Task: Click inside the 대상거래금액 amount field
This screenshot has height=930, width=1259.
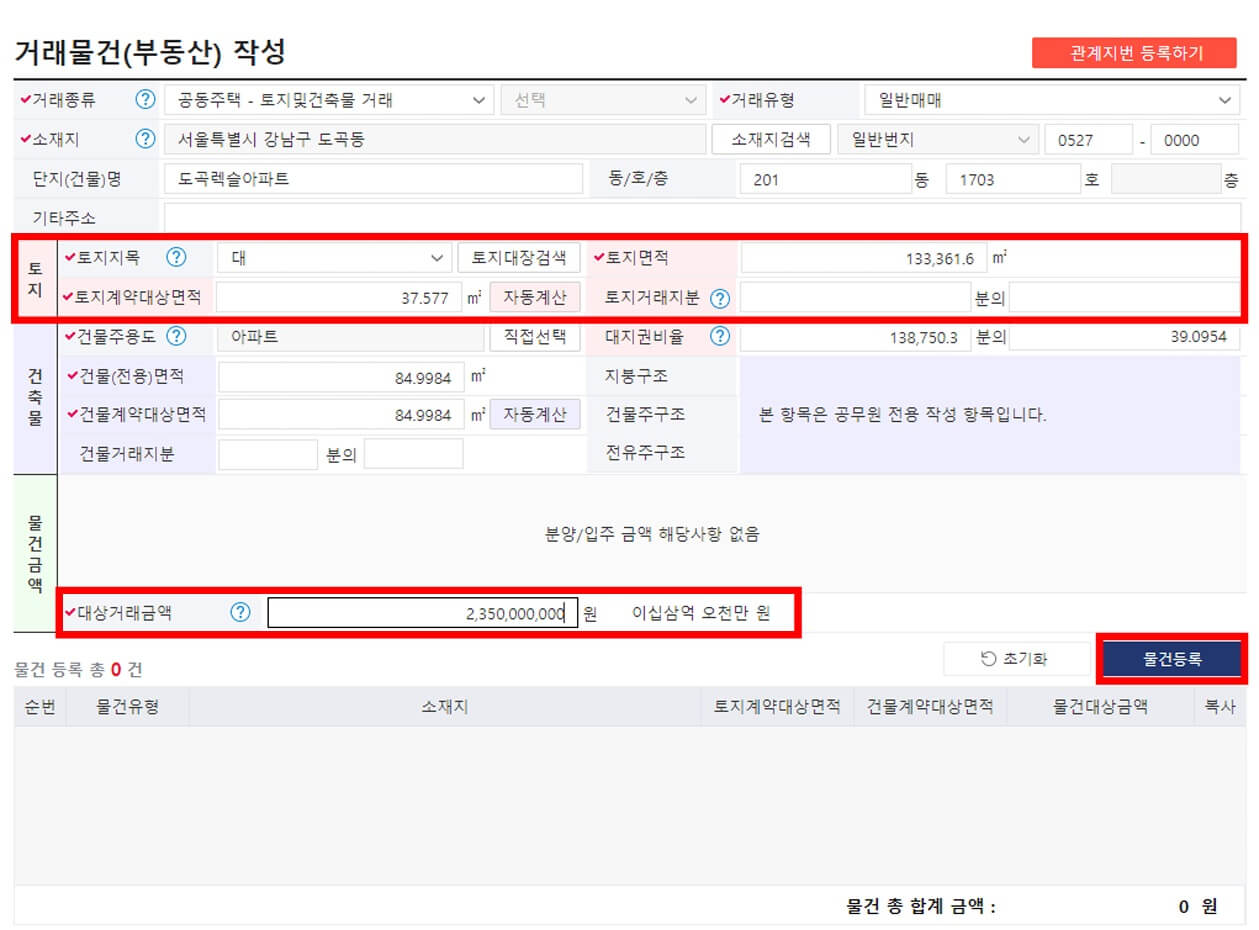Action: [420, 613]
